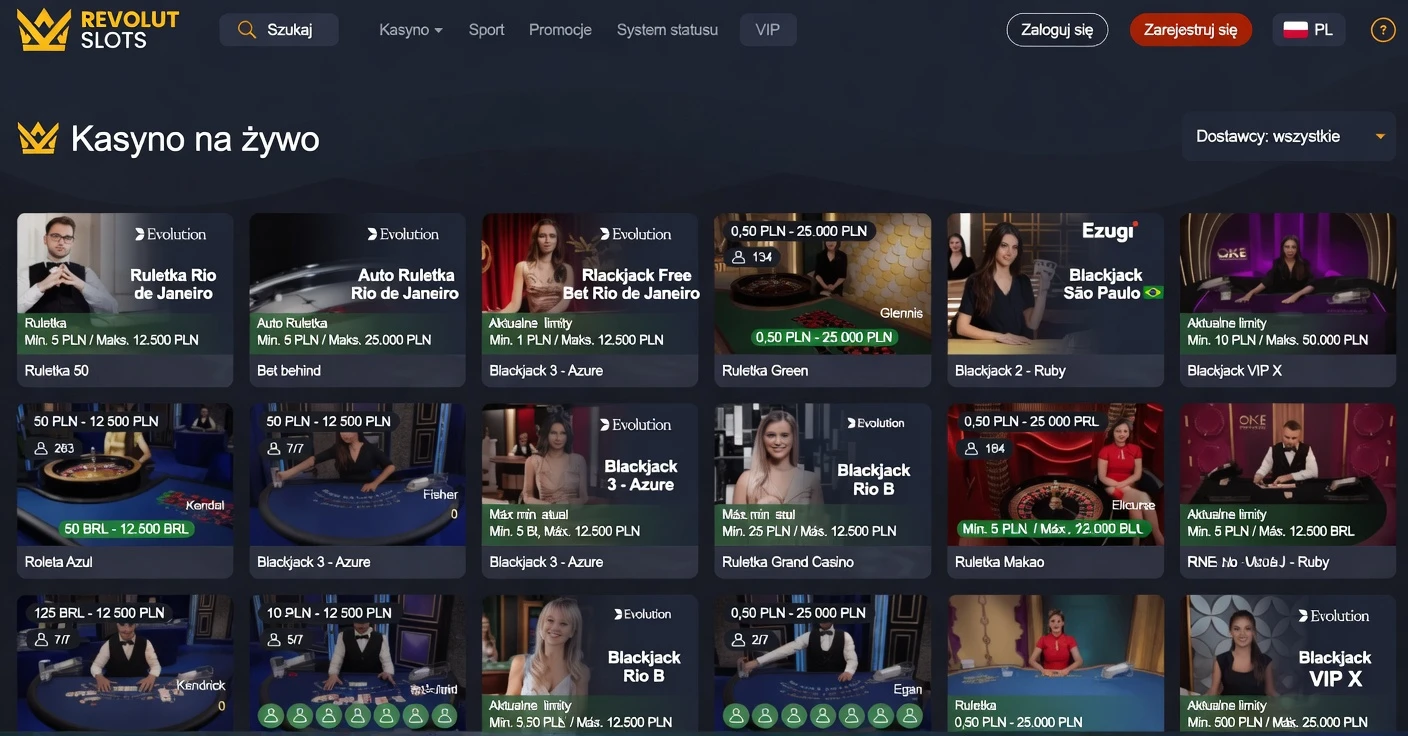Click the player count icon on Ruletka Makao
Image resolution: width=1408 pixels, height=736 pixels.
tap(971, 448)
